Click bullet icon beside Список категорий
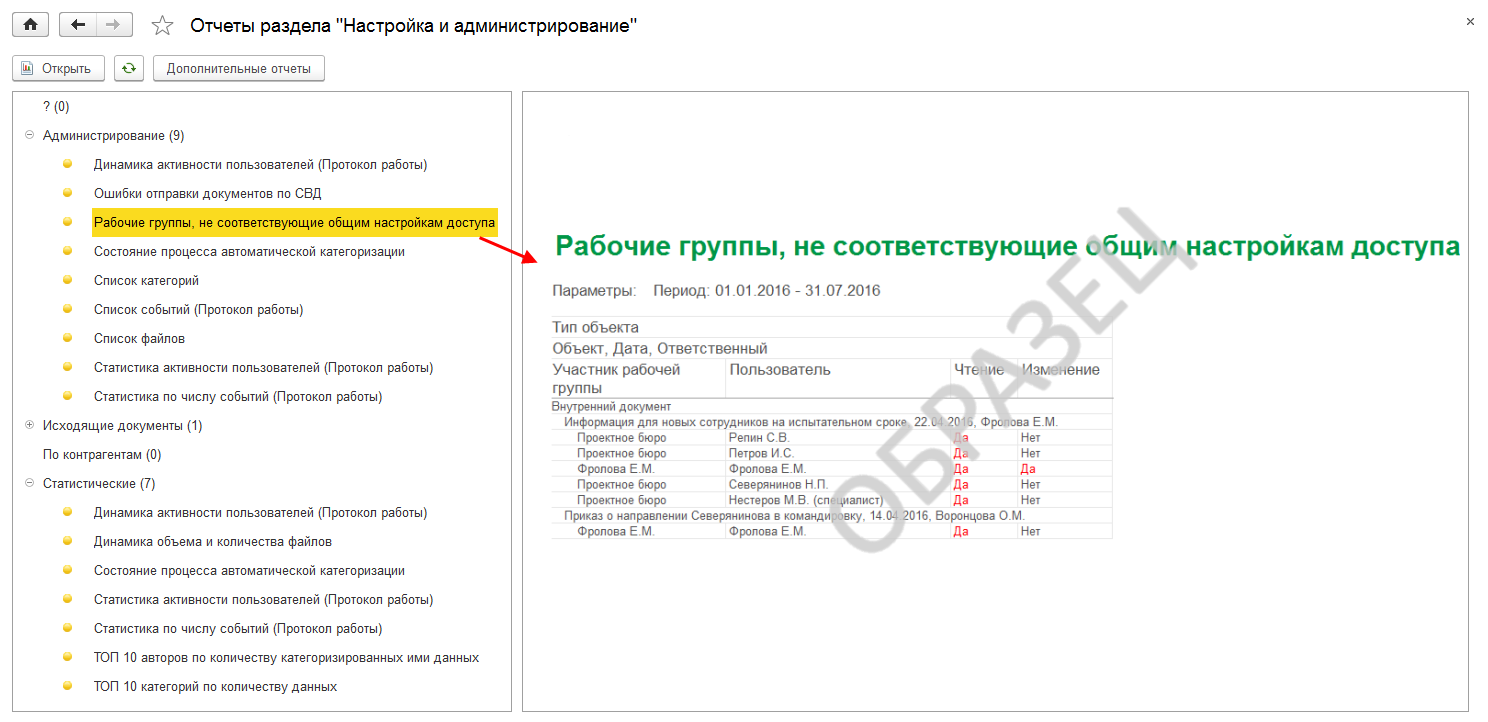 coord(68,279)
